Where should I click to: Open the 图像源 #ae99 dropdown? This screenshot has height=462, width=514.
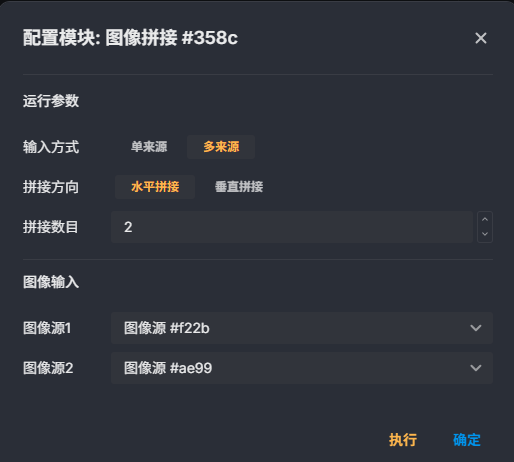coord(302,368)
